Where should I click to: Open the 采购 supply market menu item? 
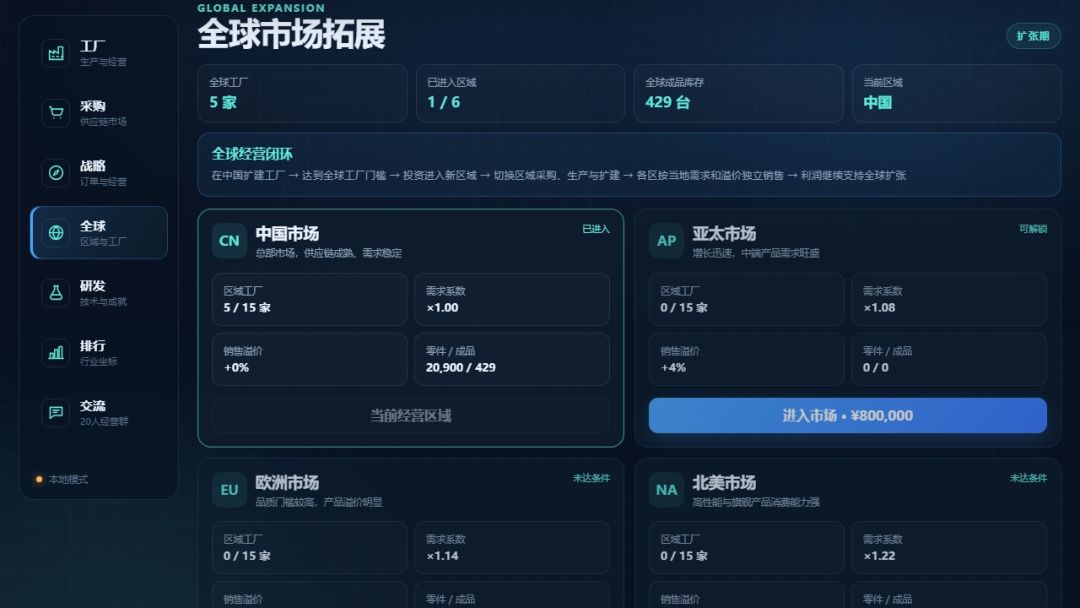99,113
